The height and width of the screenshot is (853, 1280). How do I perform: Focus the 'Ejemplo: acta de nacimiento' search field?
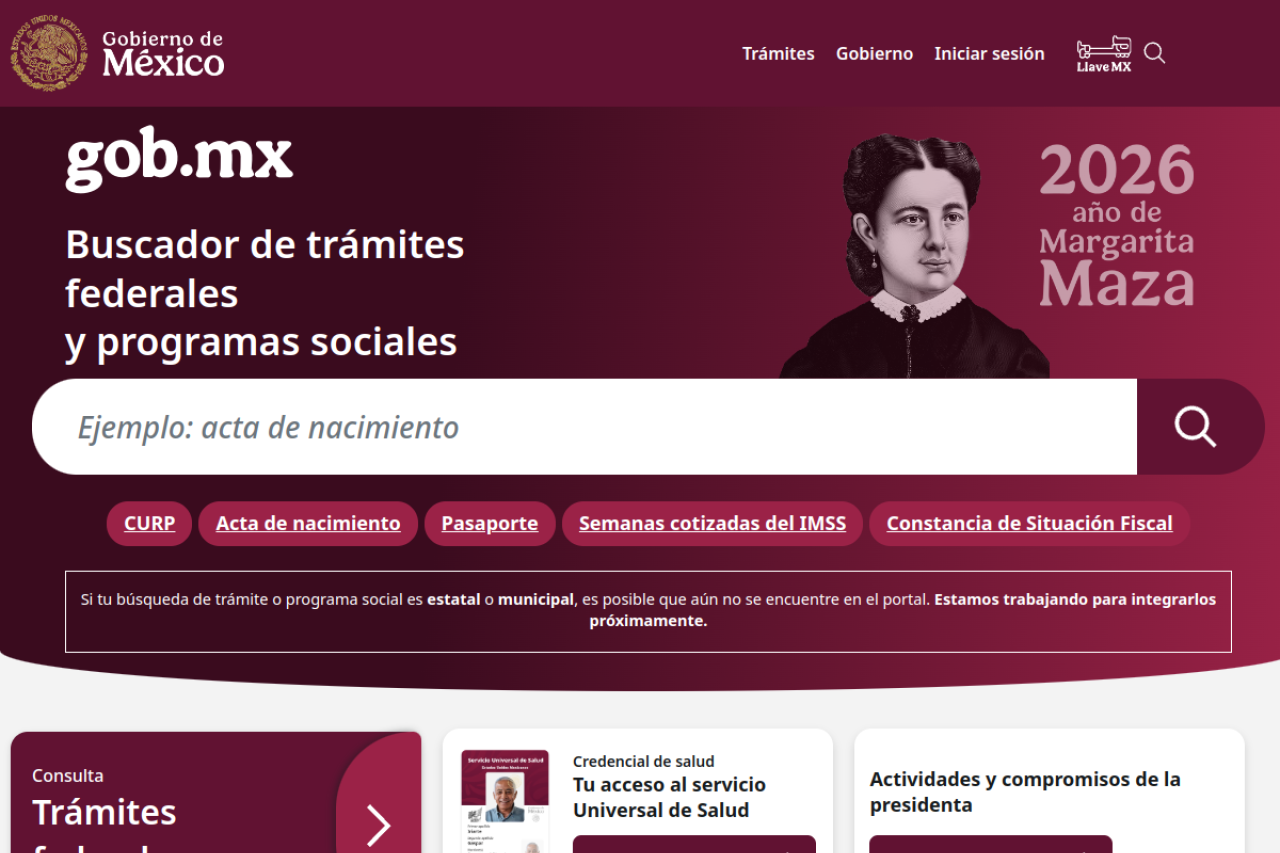(x=584, y=427)
